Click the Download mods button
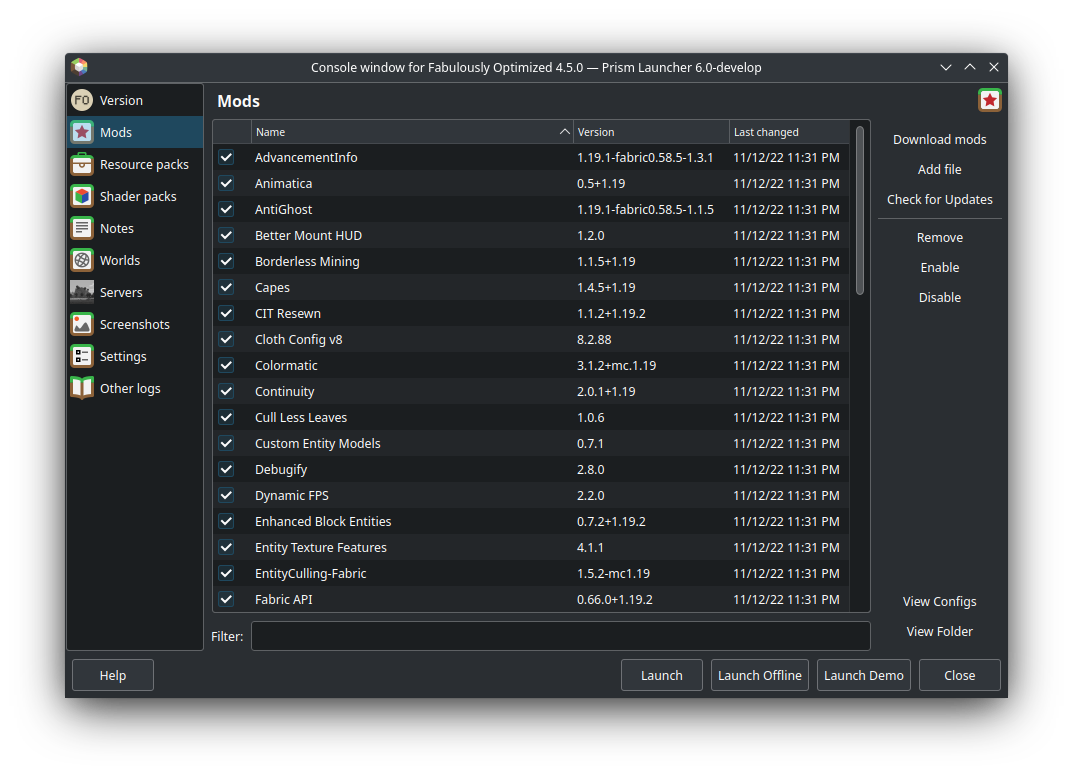 click(940, 140)
